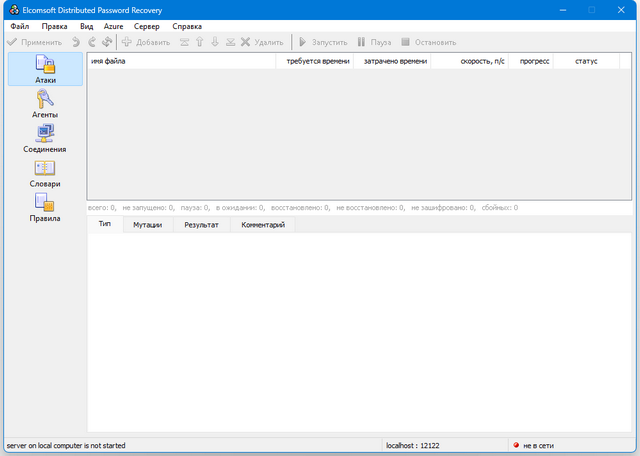Sort by the скорость, п/с column header
The width and height of the screenshot is (640, 456).
(x=470, y=61)
